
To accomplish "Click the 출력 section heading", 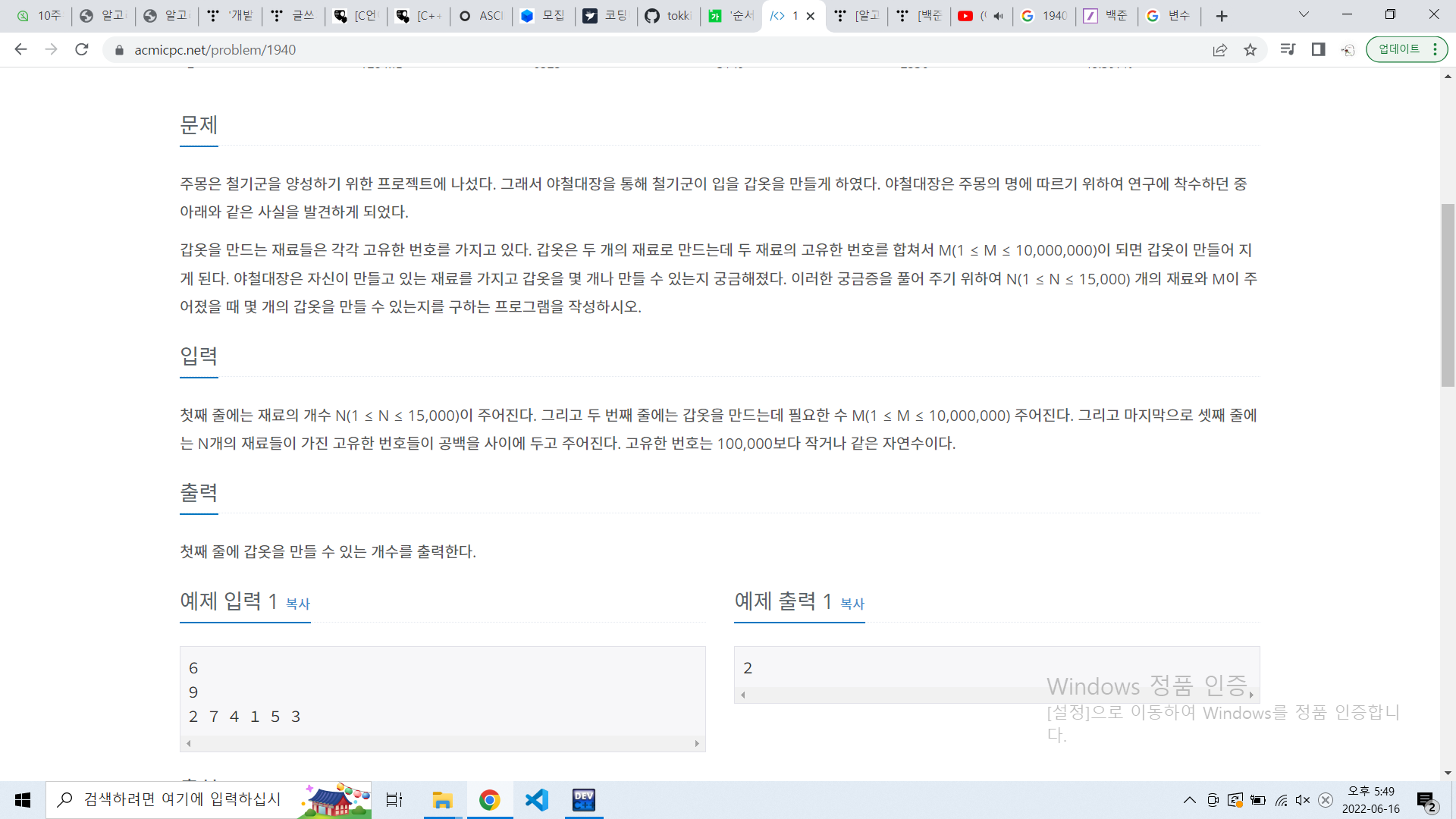I will coord(199,493).
